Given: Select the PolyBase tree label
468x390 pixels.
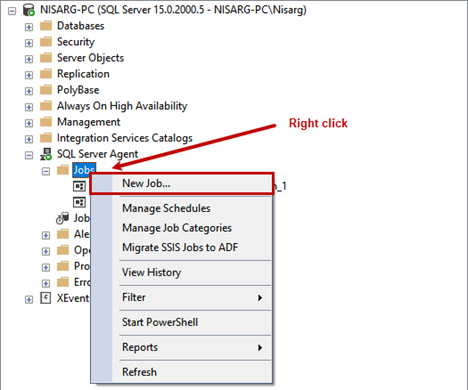Looking at the screenshot, I should [78, 90].
